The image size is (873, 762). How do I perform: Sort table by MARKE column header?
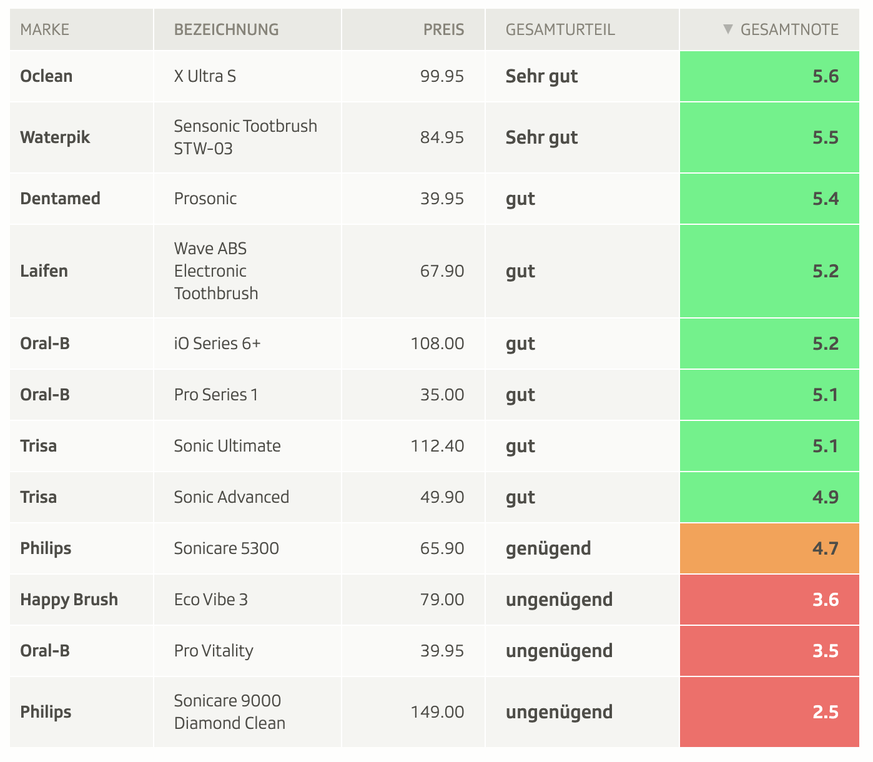point(45,30)
